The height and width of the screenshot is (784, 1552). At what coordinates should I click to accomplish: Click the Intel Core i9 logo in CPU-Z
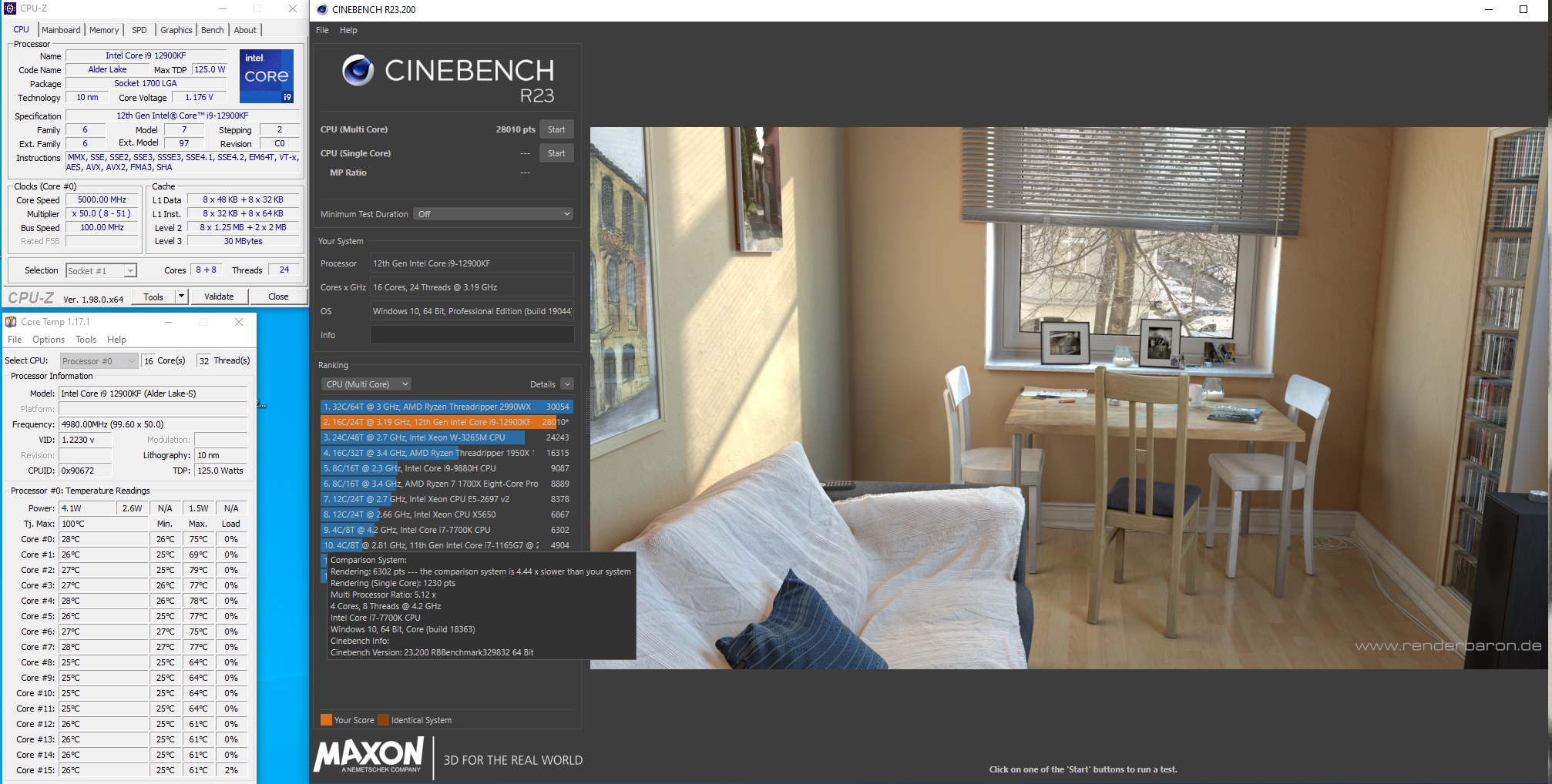(x=267, y=76)
